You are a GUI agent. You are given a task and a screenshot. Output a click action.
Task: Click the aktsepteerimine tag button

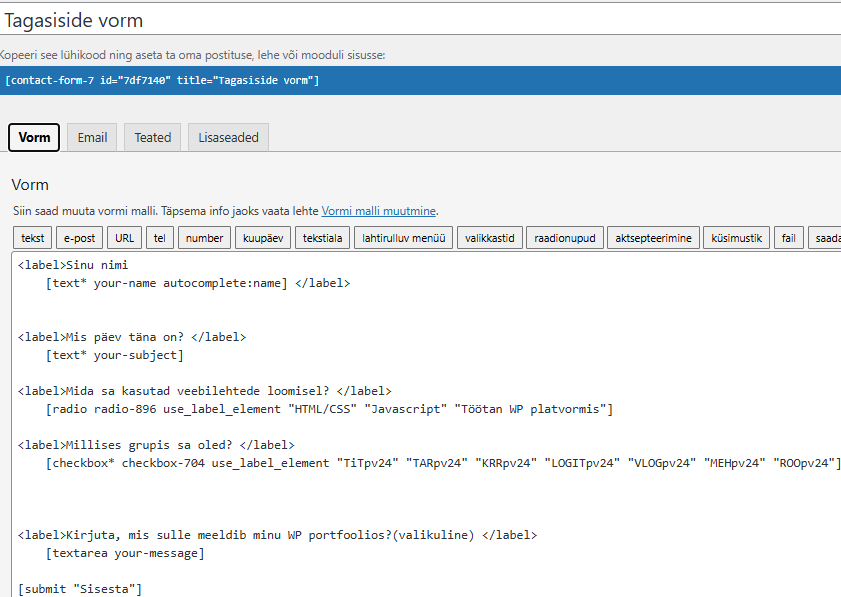tap(653, 238)
